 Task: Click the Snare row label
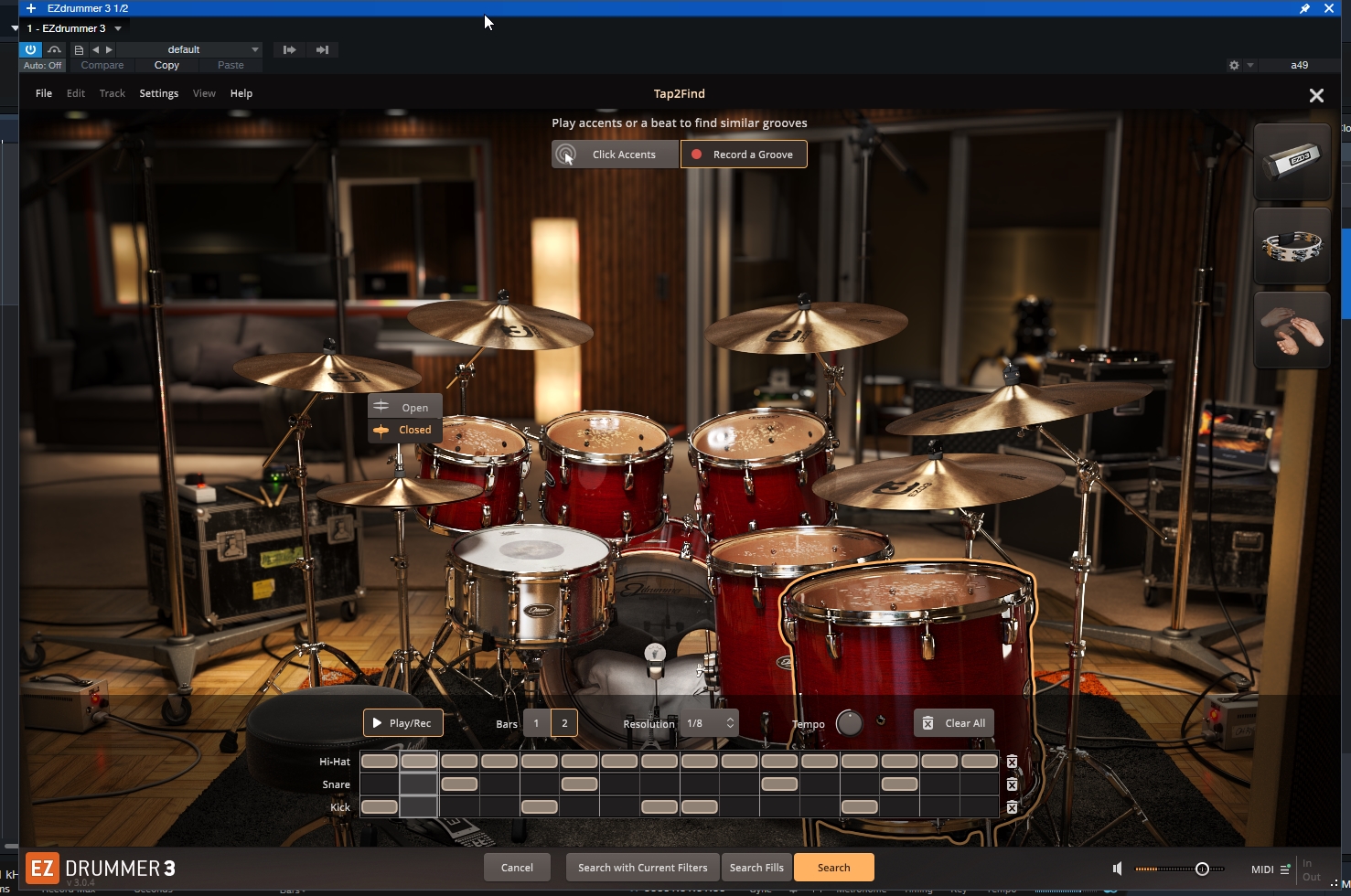coord(336,784)
